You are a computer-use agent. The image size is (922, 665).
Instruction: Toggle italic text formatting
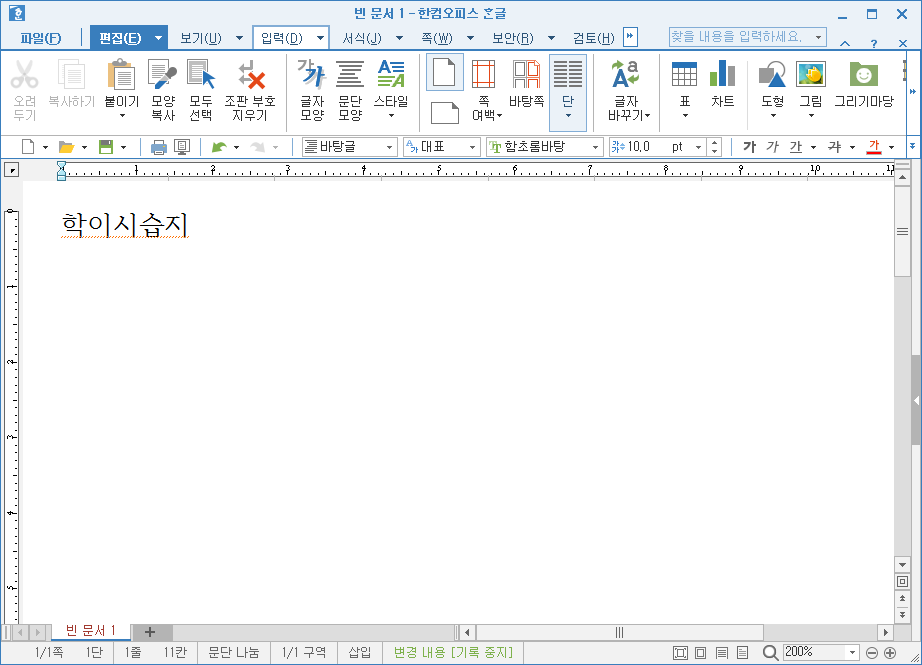pyautogui.click(x=771, y=146)
